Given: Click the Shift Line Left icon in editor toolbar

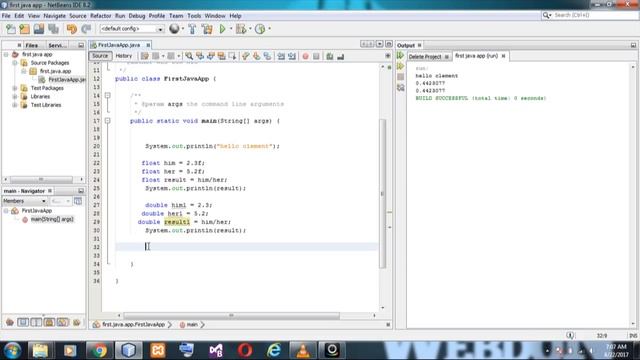Looking at the screenshot, I should coord(281,56).
